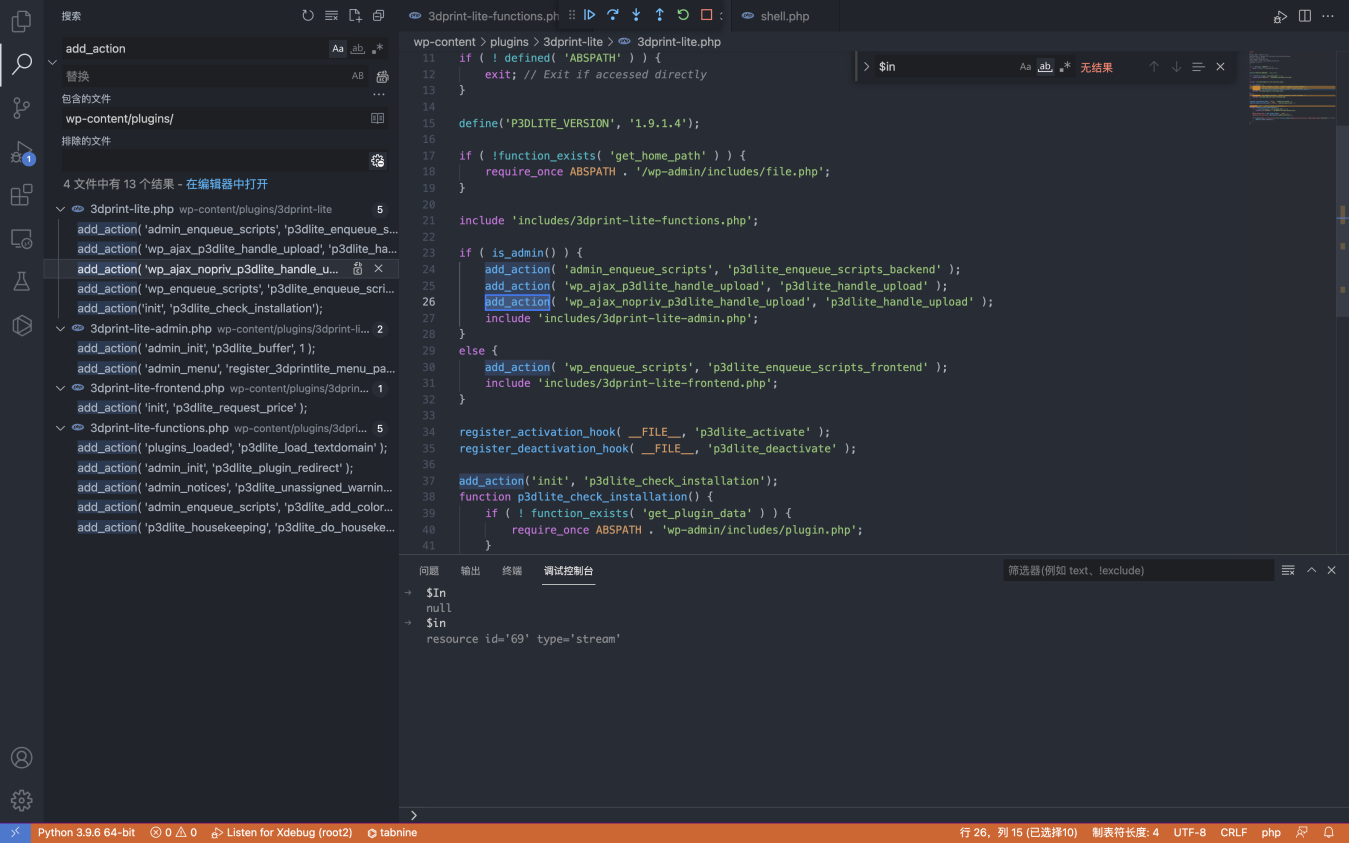Open the Explorer view in activity bar

21,21
